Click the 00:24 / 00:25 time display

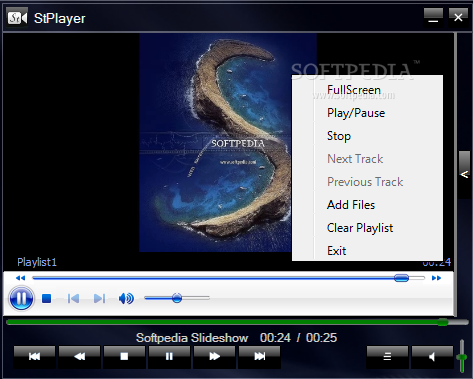pos(298,338)
